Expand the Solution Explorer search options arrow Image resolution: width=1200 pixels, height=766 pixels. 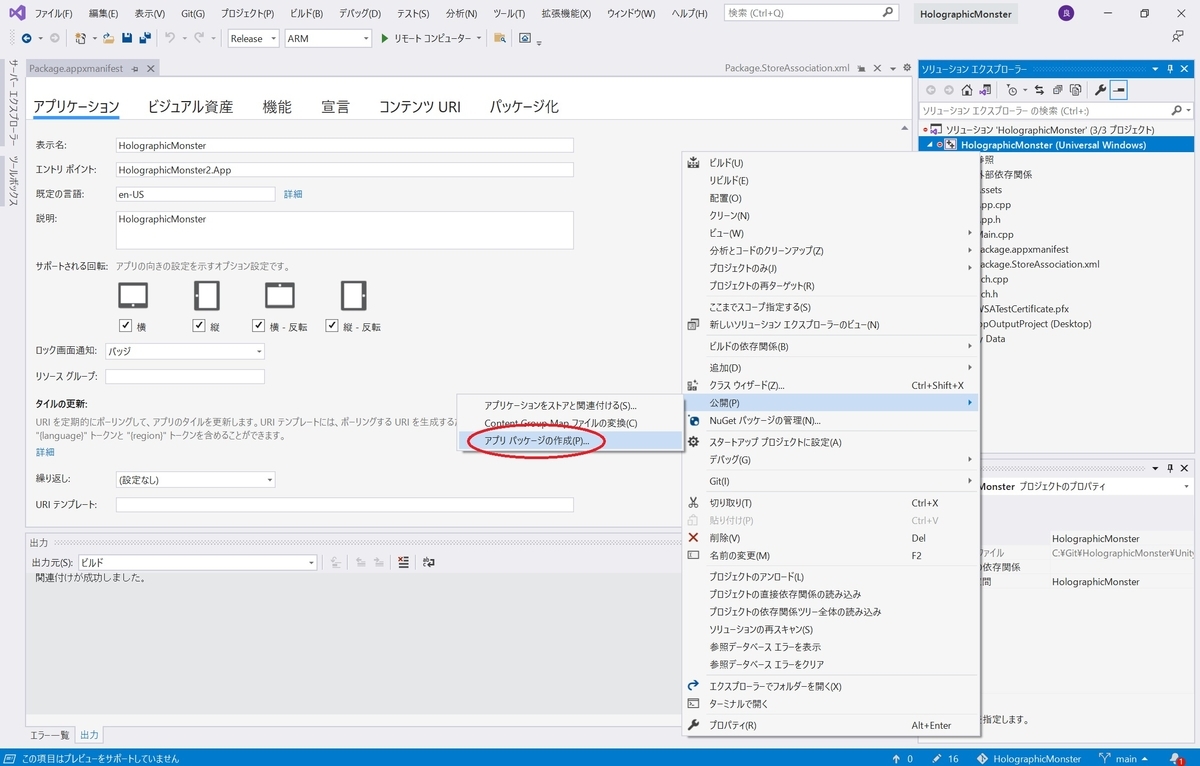[x=1188, y=110]
